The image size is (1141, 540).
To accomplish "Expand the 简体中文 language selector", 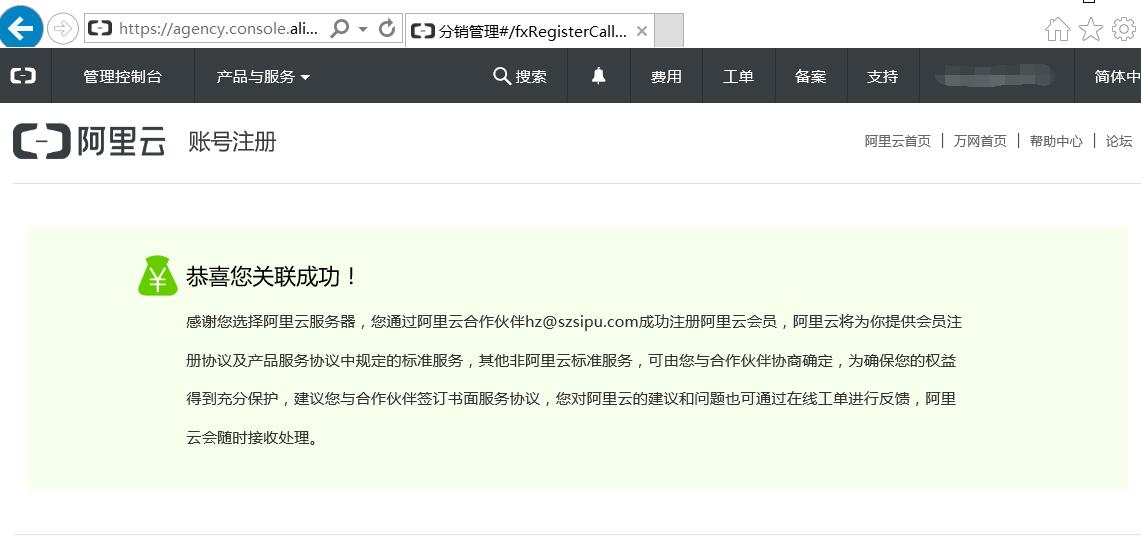I will [x=1115, y=76].
